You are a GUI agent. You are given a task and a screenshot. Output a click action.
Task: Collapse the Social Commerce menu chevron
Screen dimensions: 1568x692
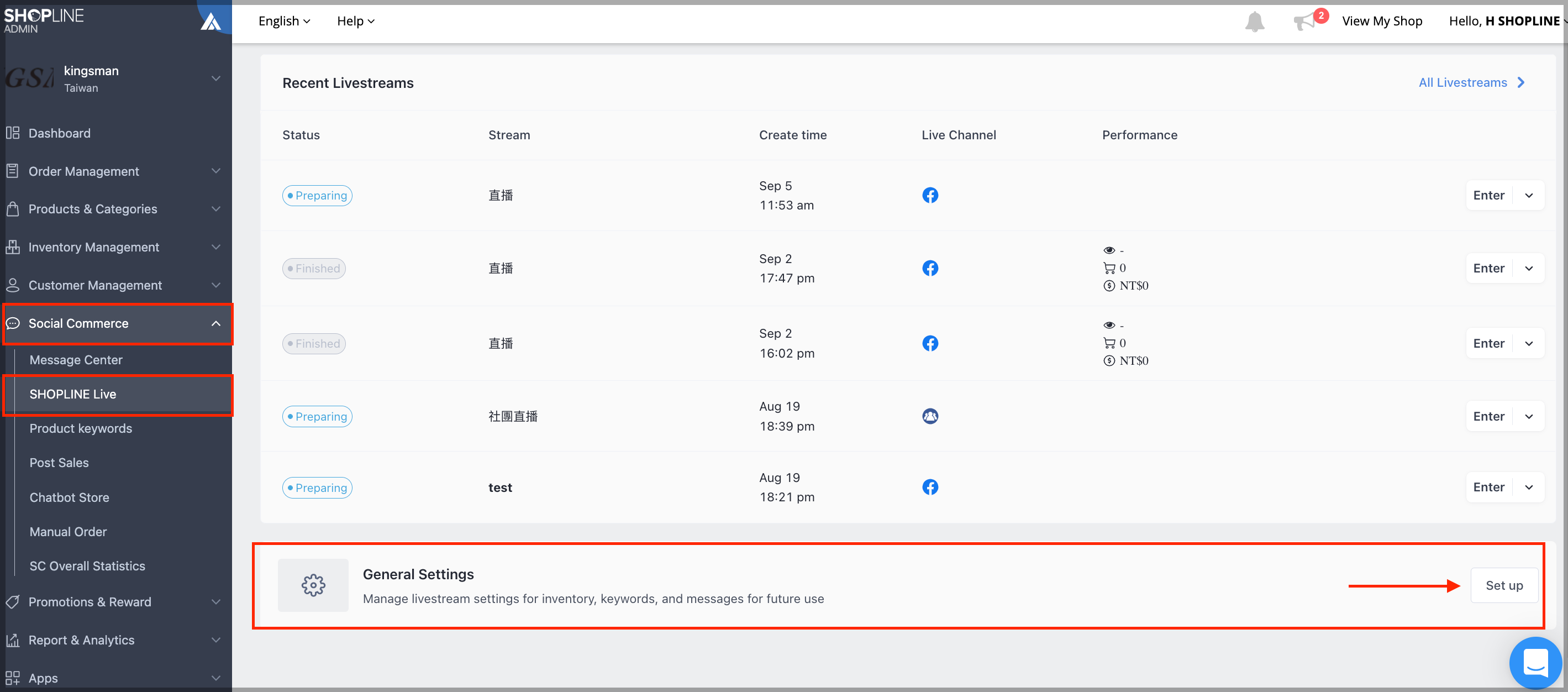click(x=215, y=323)
